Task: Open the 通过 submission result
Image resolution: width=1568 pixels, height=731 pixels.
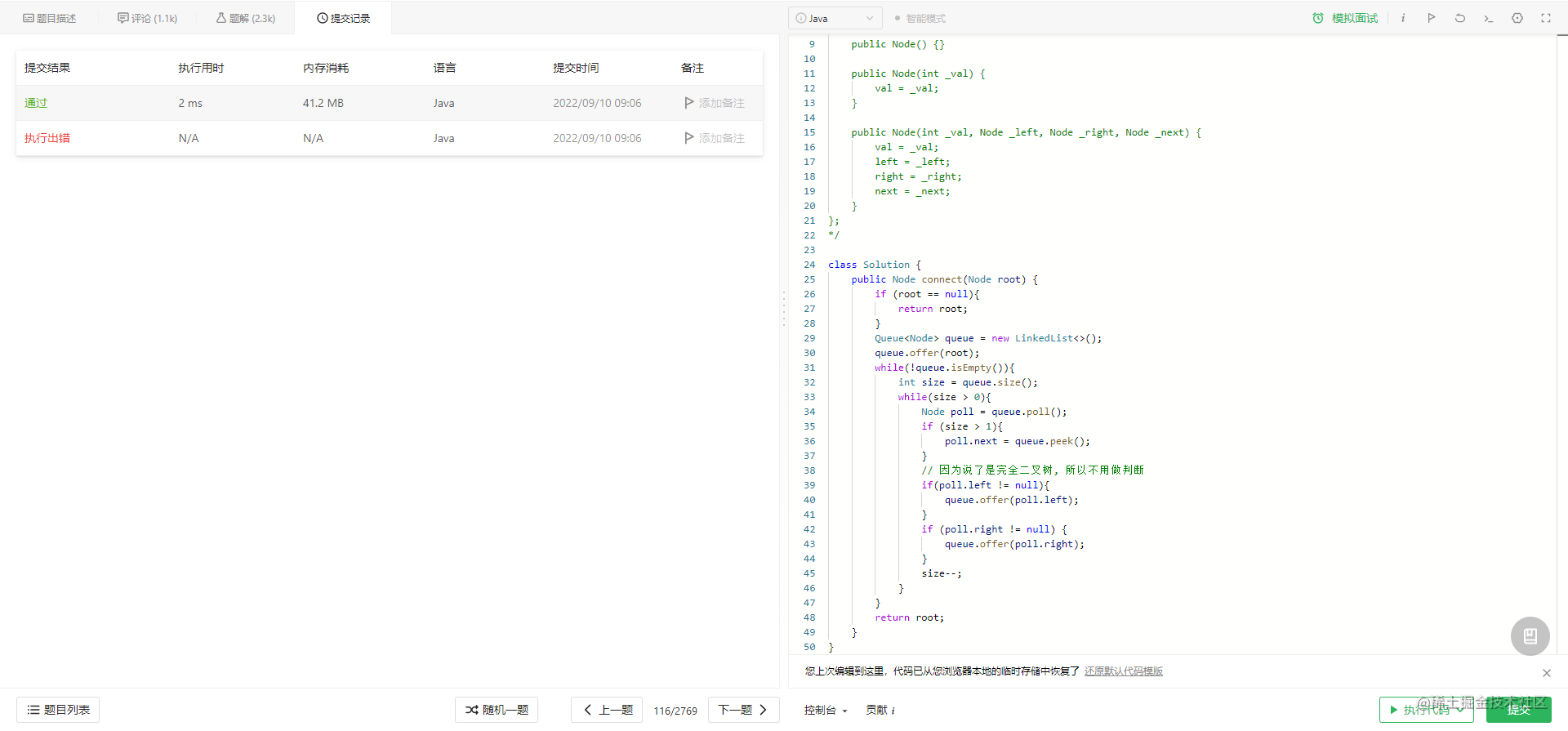Action: 36,103
